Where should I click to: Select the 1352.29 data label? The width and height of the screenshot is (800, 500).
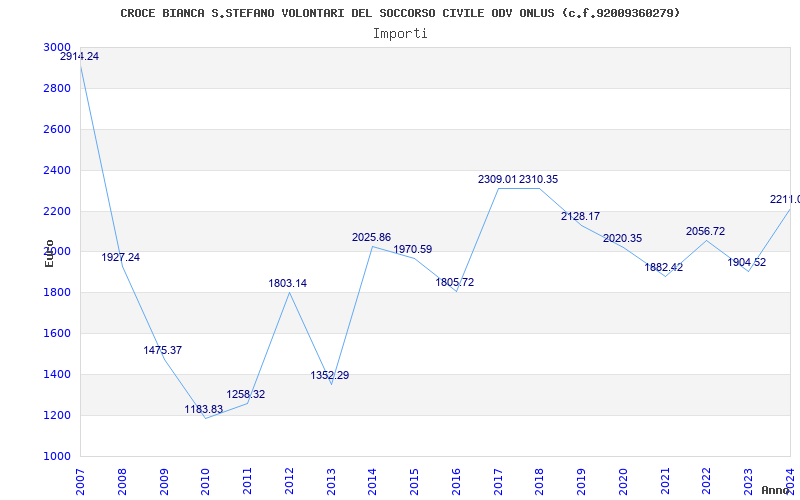[x=330, y=376]
